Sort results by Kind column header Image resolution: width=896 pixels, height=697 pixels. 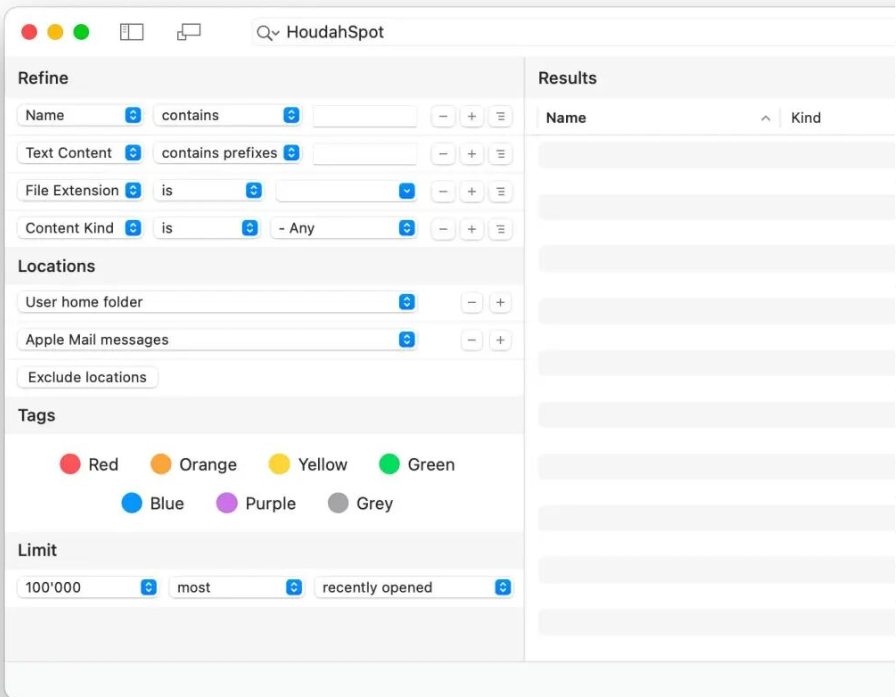(839, 118)
